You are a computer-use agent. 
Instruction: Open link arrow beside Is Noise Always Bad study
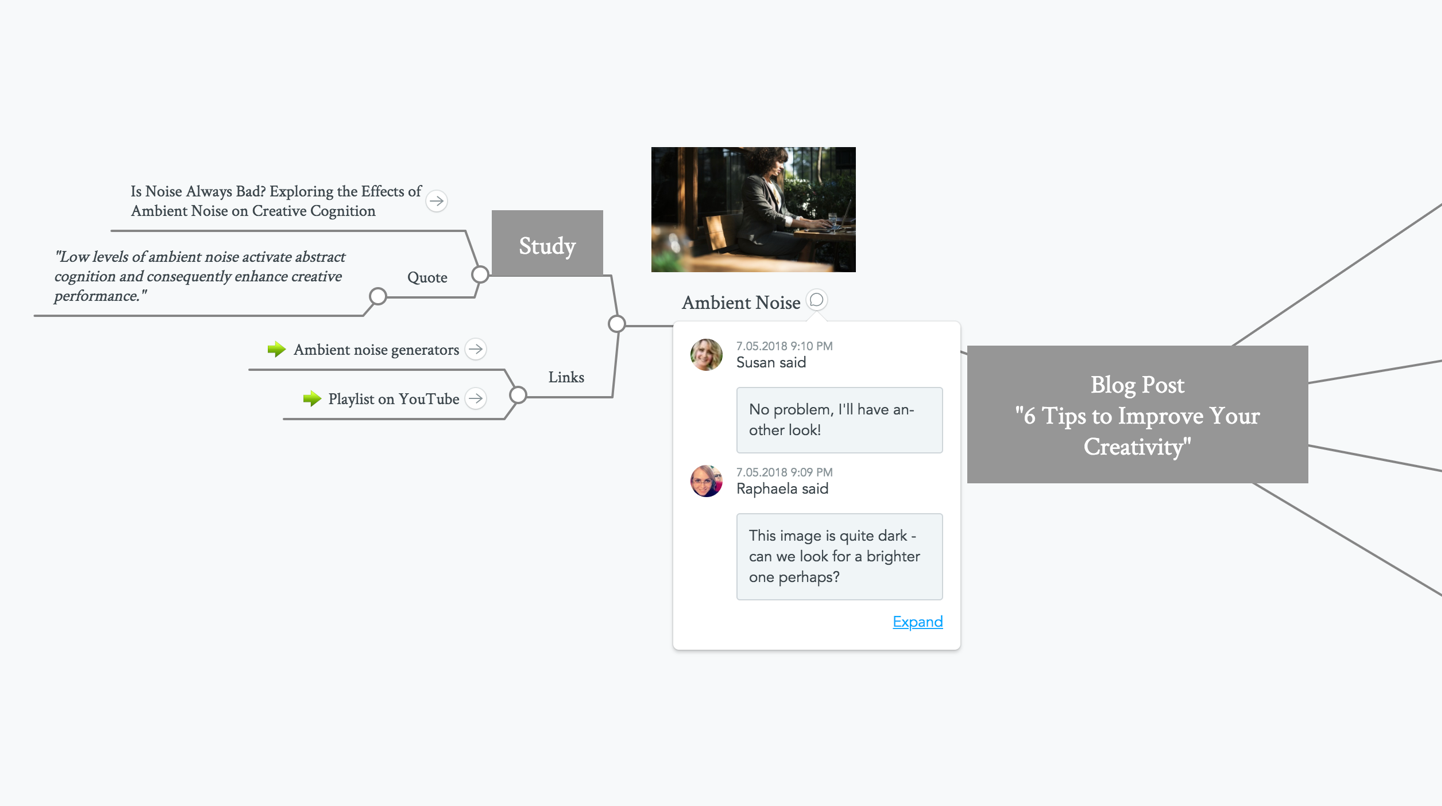tap(436, 201)
